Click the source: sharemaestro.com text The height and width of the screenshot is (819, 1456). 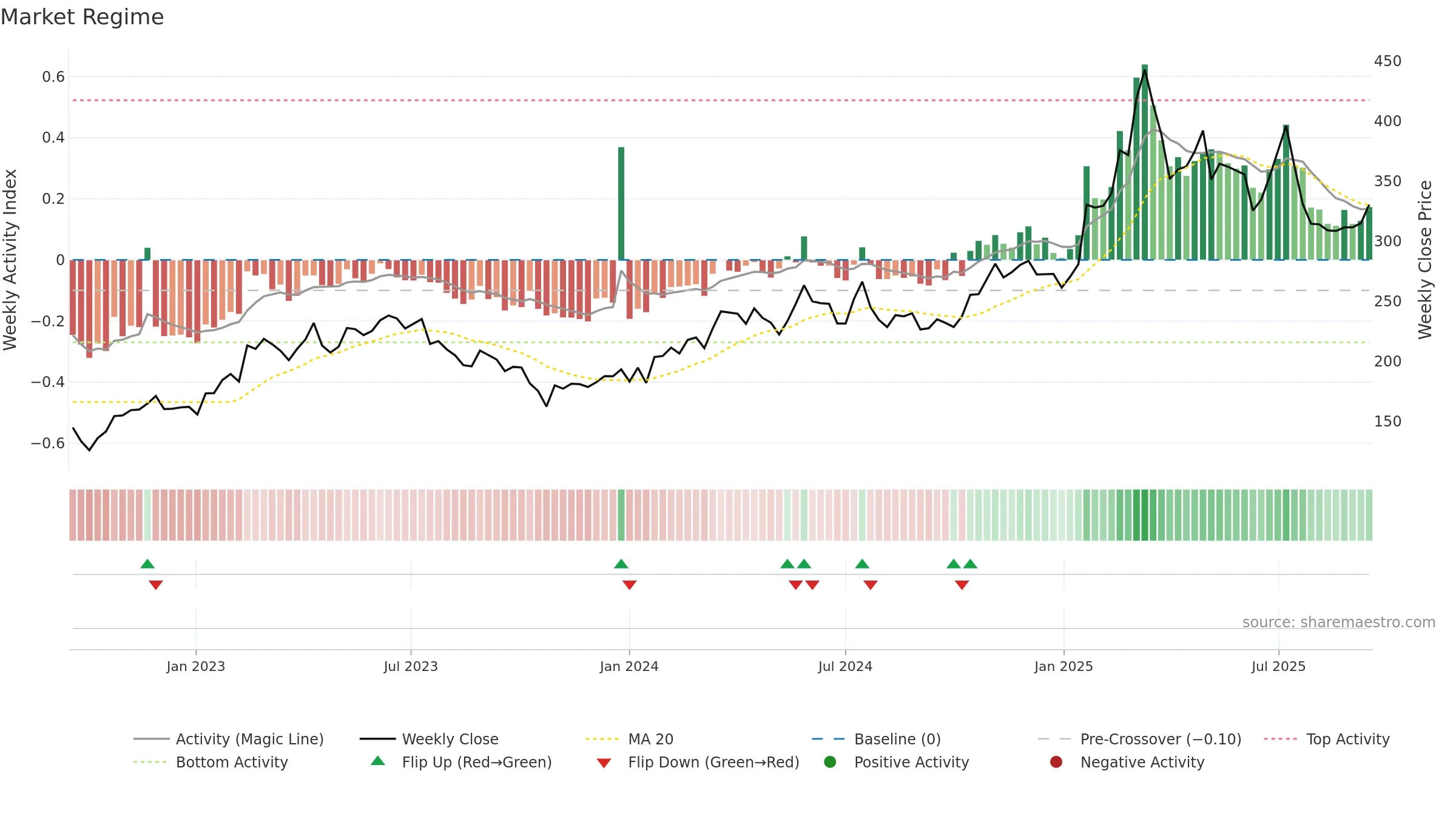click(1339, 622)
